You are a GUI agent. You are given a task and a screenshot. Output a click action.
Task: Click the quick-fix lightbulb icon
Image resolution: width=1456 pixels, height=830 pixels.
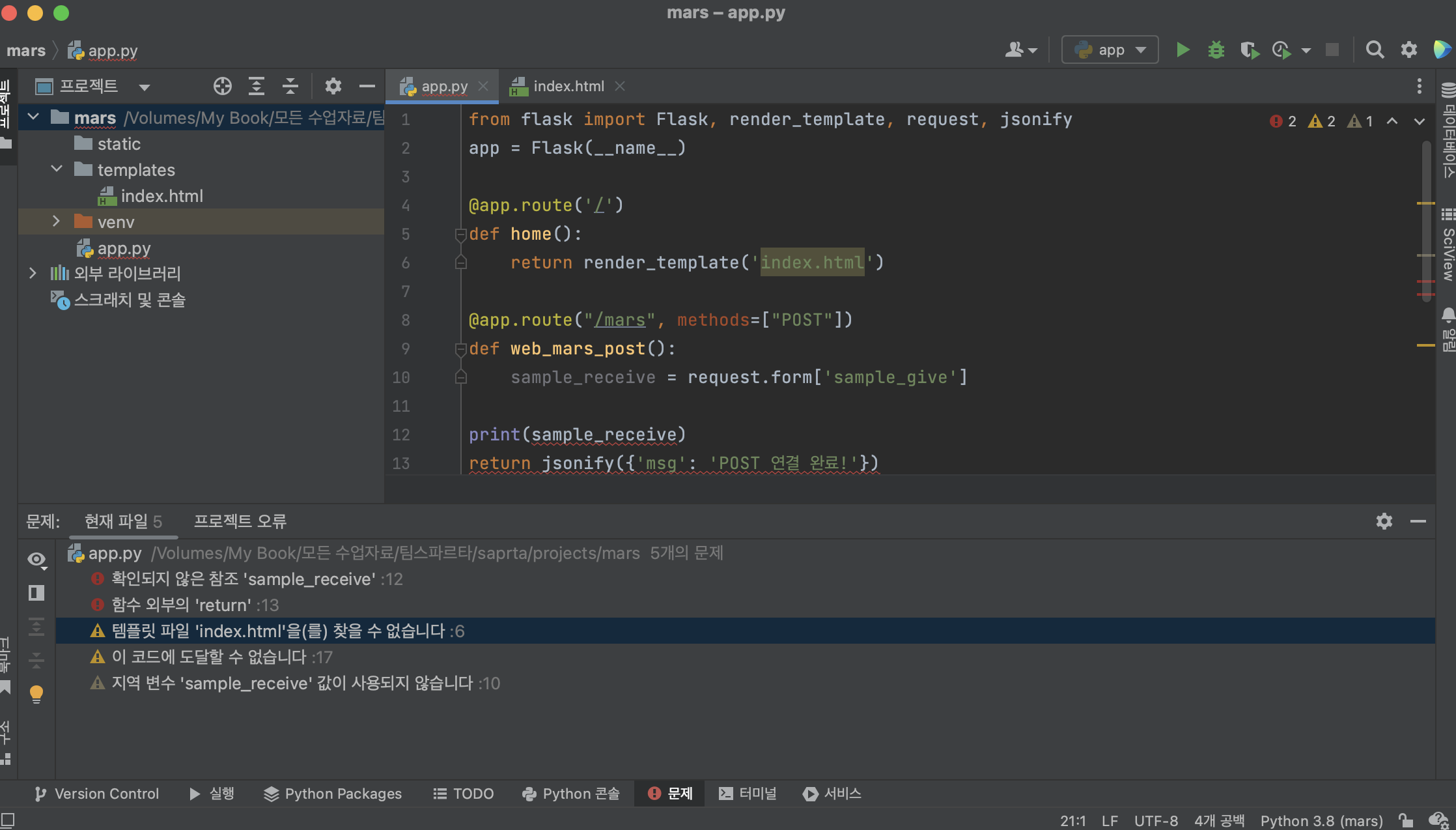[36, 694]
